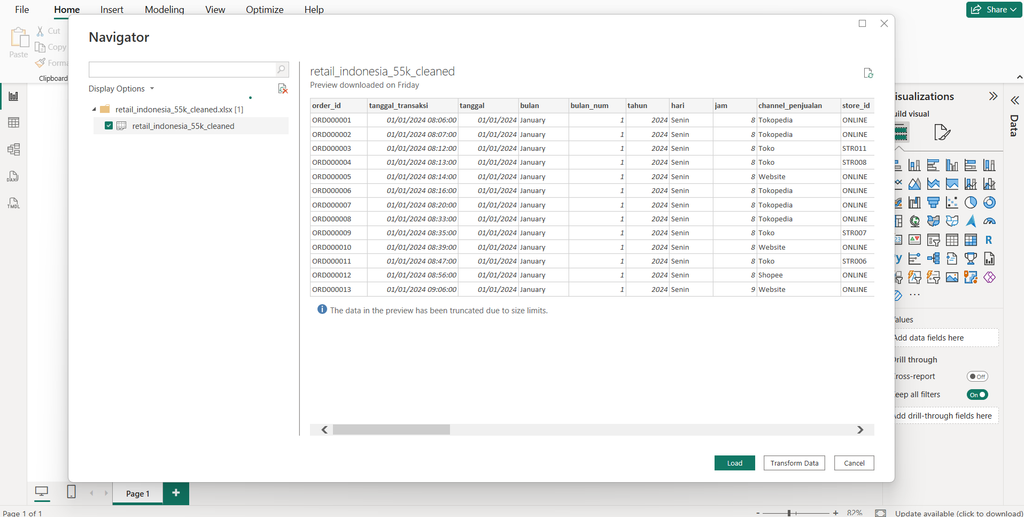The image size is (1024, 517).
Task: Click the three dots for more visuals
Action: [914, 295]
